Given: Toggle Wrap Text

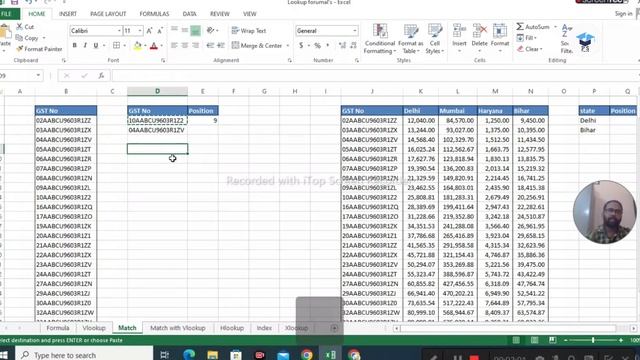Looking at the screenshot, I should tap(249, 31).
